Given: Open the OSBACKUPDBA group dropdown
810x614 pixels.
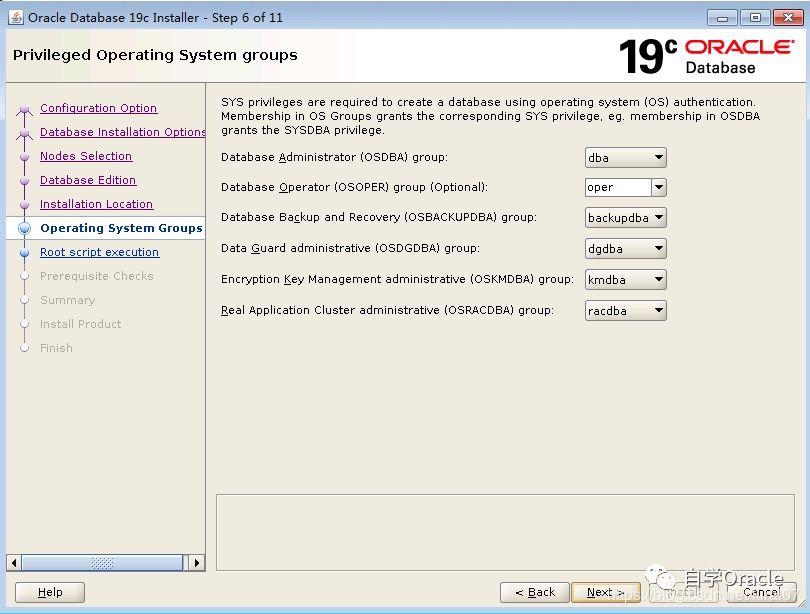Looking at the screenshot, I should 626,218.
